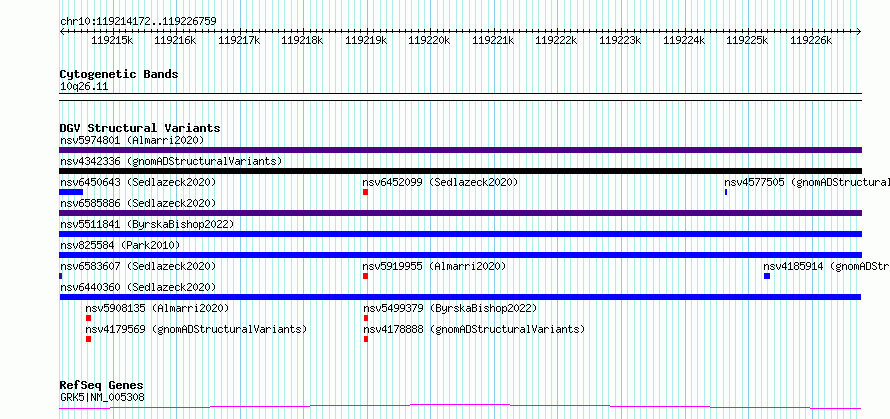Open nsv4179569 (gnomADStructuralVariants) variant label
The image size is (890, 419).
196,329
